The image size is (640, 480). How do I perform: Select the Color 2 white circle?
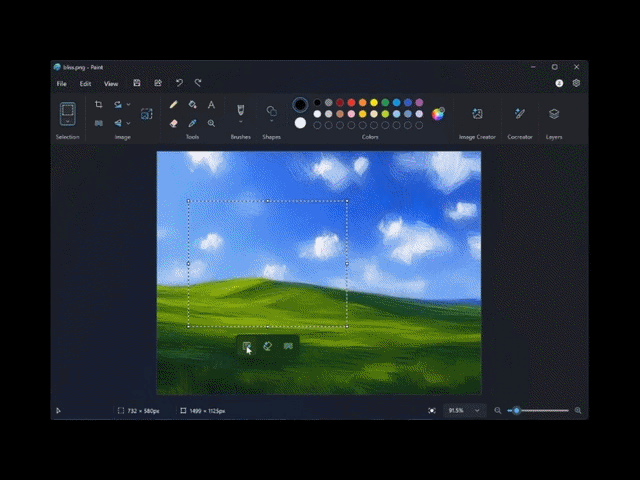click(300, 123)
